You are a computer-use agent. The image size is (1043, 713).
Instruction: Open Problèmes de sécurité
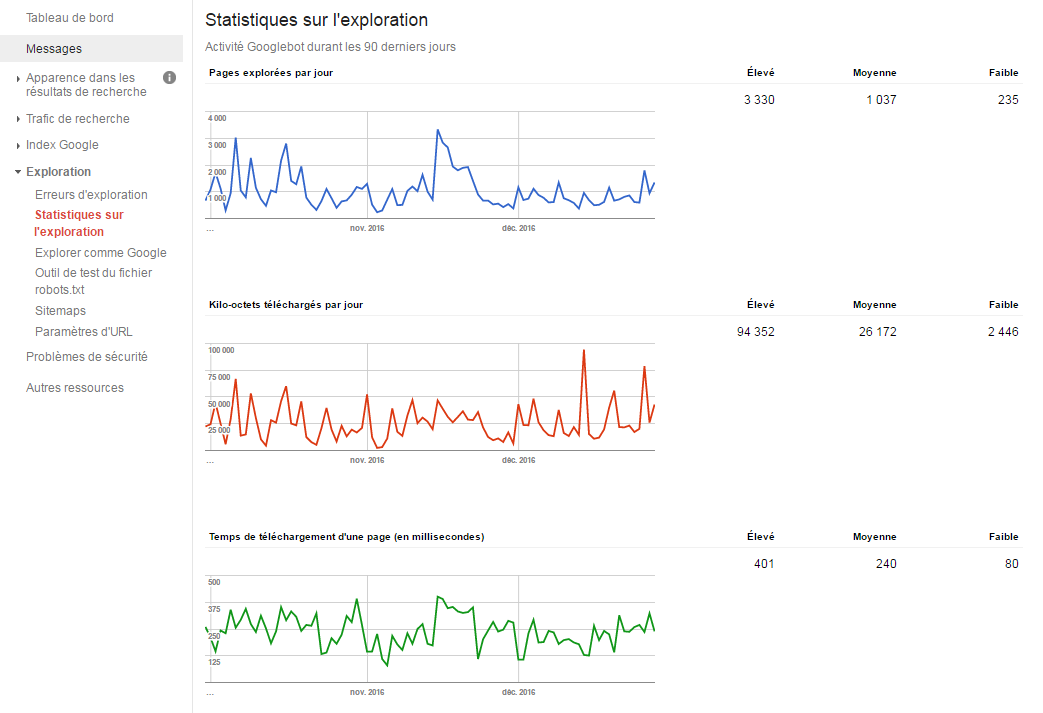[x=86, y=357]
